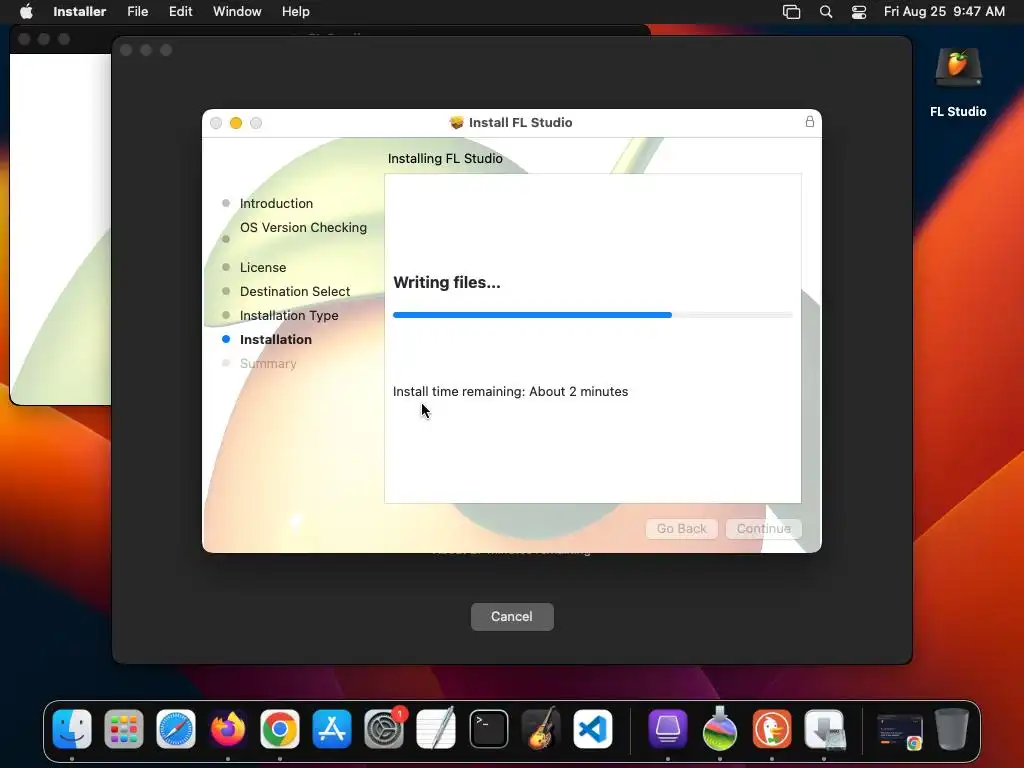
Task: Open Launchpad in the dock
Action: [x=124, y=729]
